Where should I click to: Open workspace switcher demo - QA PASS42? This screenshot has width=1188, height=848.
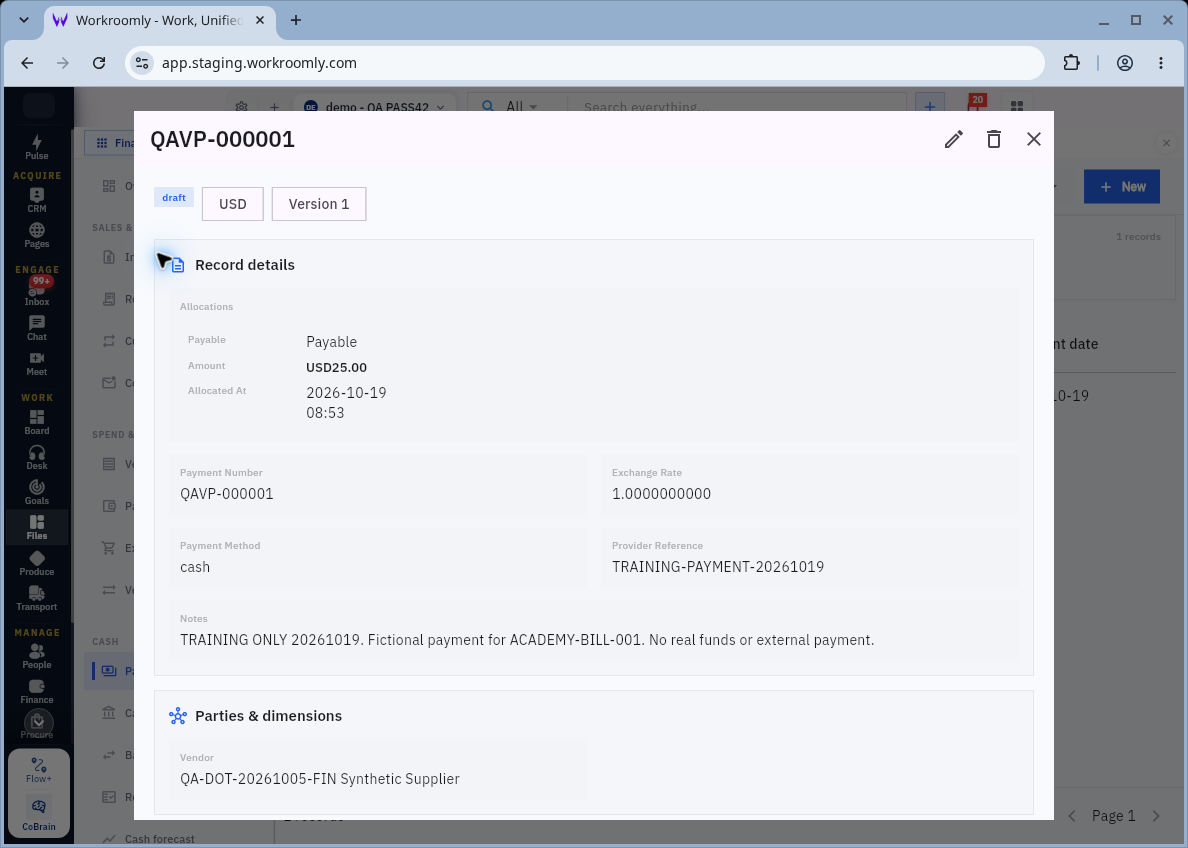pyautogui.click(x=374, y=107)
